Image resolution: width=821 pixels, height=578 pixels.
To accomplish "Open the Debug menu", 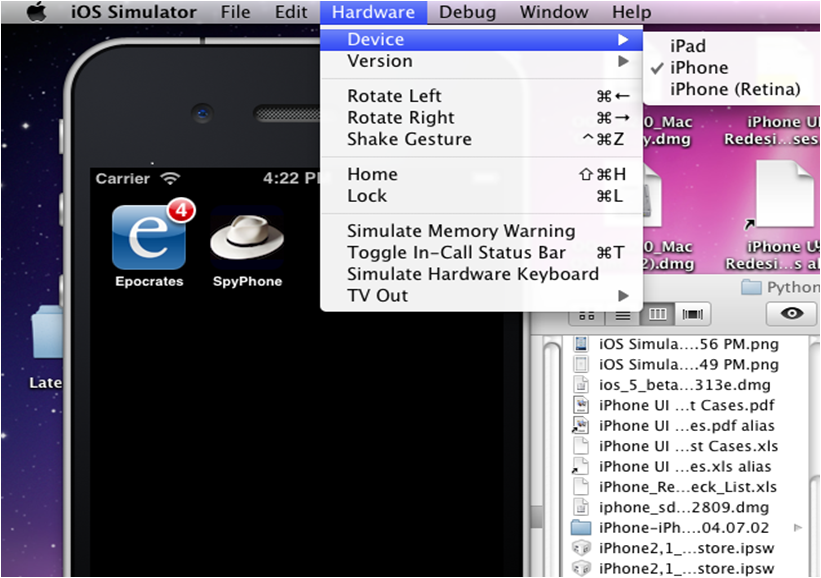I will (x=467, y=12).
